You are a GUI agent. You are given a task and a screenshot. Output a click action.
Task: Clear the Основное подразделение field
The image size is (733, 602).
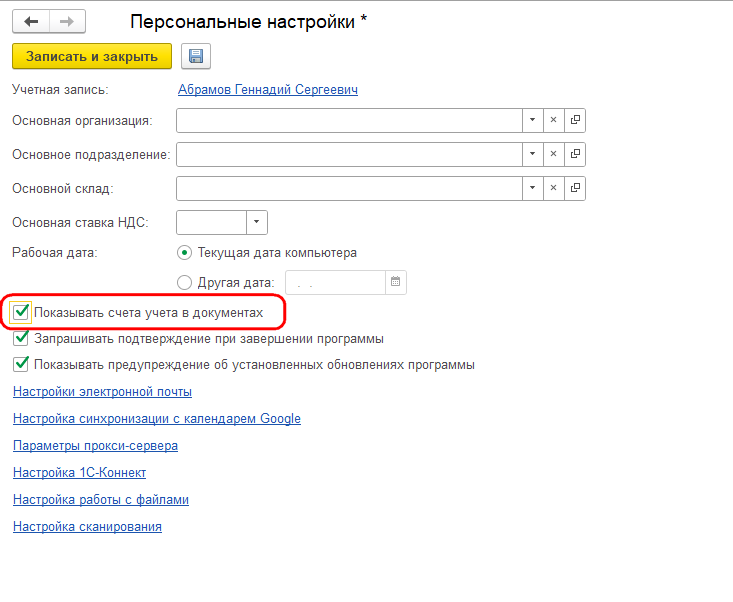553,154
